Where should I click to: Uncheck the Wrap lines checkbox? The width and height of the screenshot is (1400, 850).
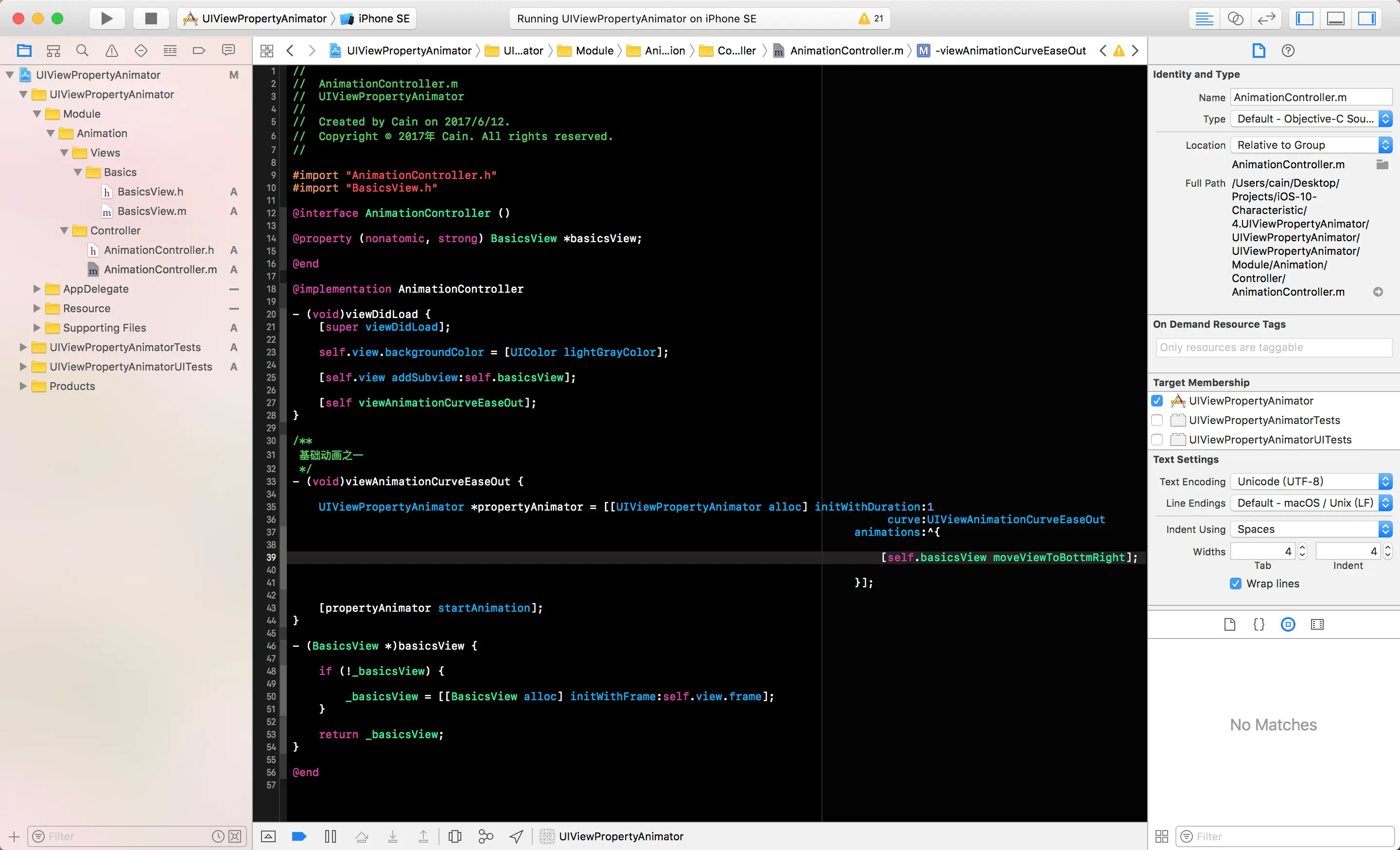pyautogui.click(x=1235, y=584)
